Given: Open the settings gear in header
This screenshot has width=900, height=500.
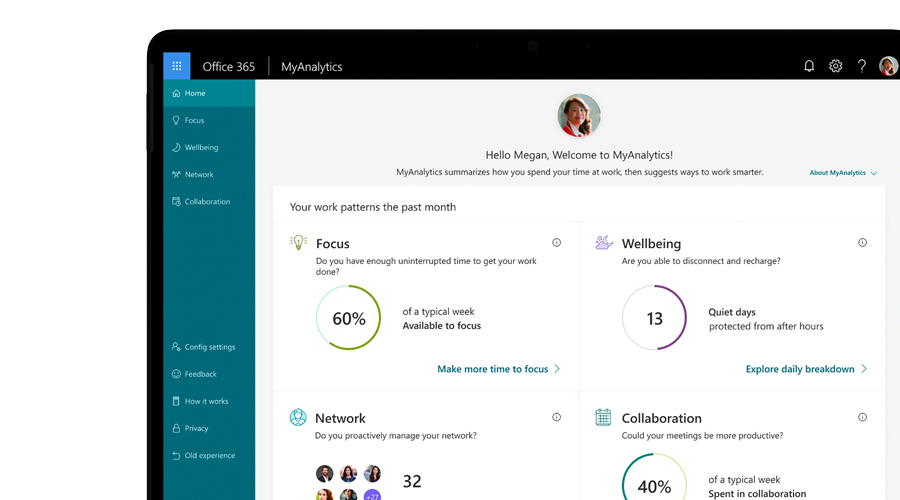Looking at the screenshot, I should coord(835,66).
